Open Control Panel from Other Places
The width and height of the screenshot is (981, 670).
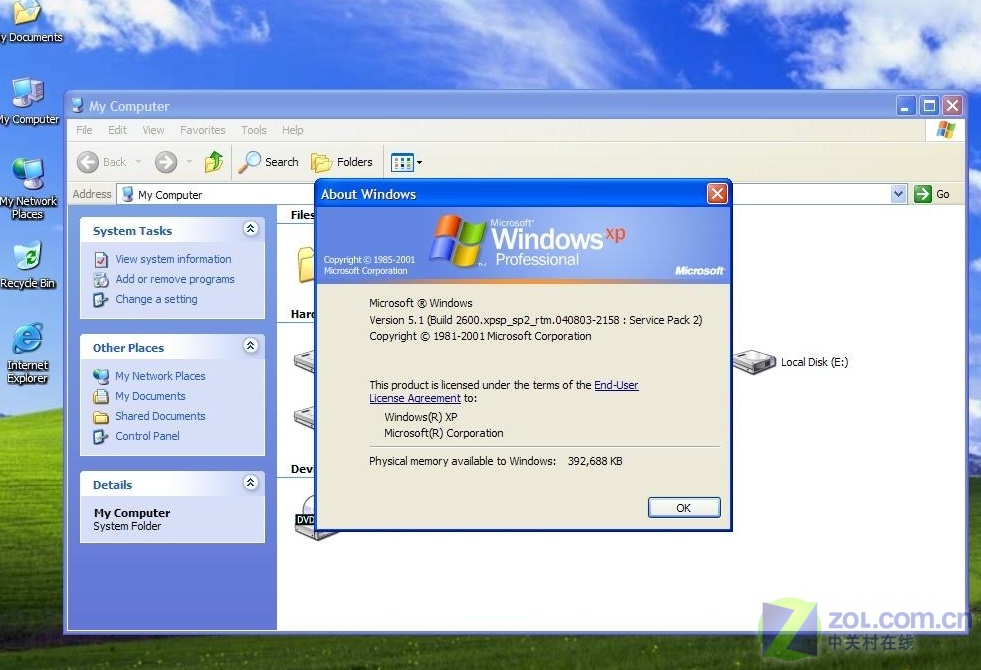pyautogui.click(x=146, y=436)
